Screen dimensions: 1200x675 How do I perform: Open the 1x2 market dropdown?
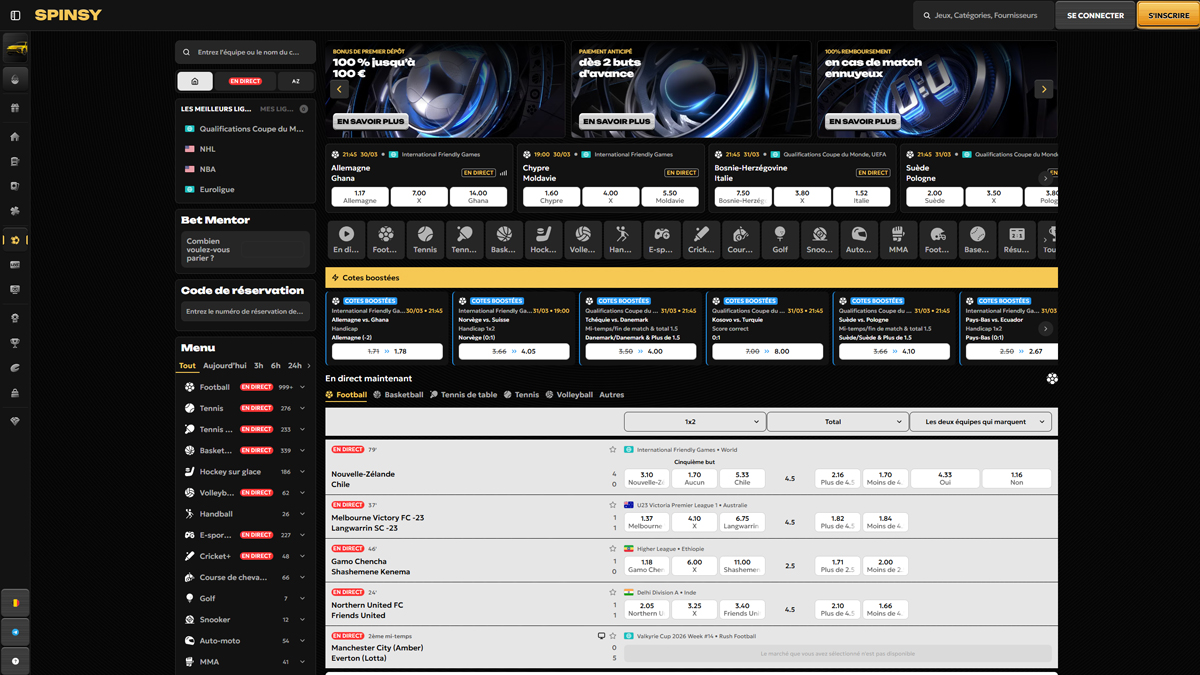tap(694, 422)
